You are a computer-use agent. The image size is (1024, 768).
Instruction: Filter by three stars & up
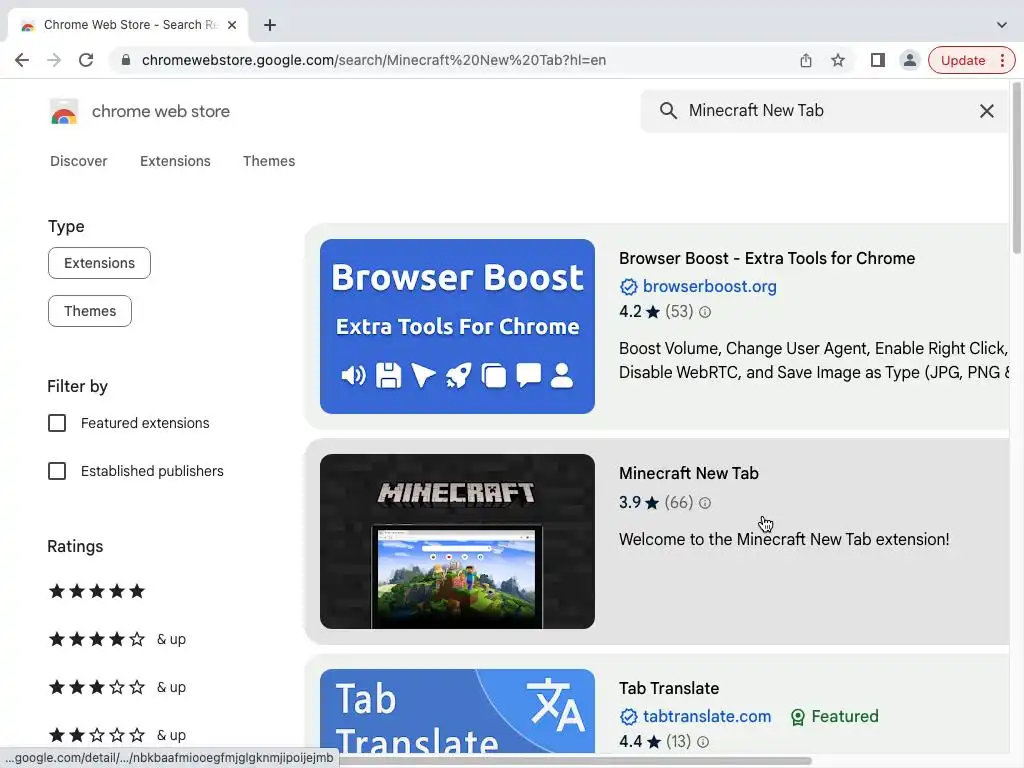click(x=117, y=687)
